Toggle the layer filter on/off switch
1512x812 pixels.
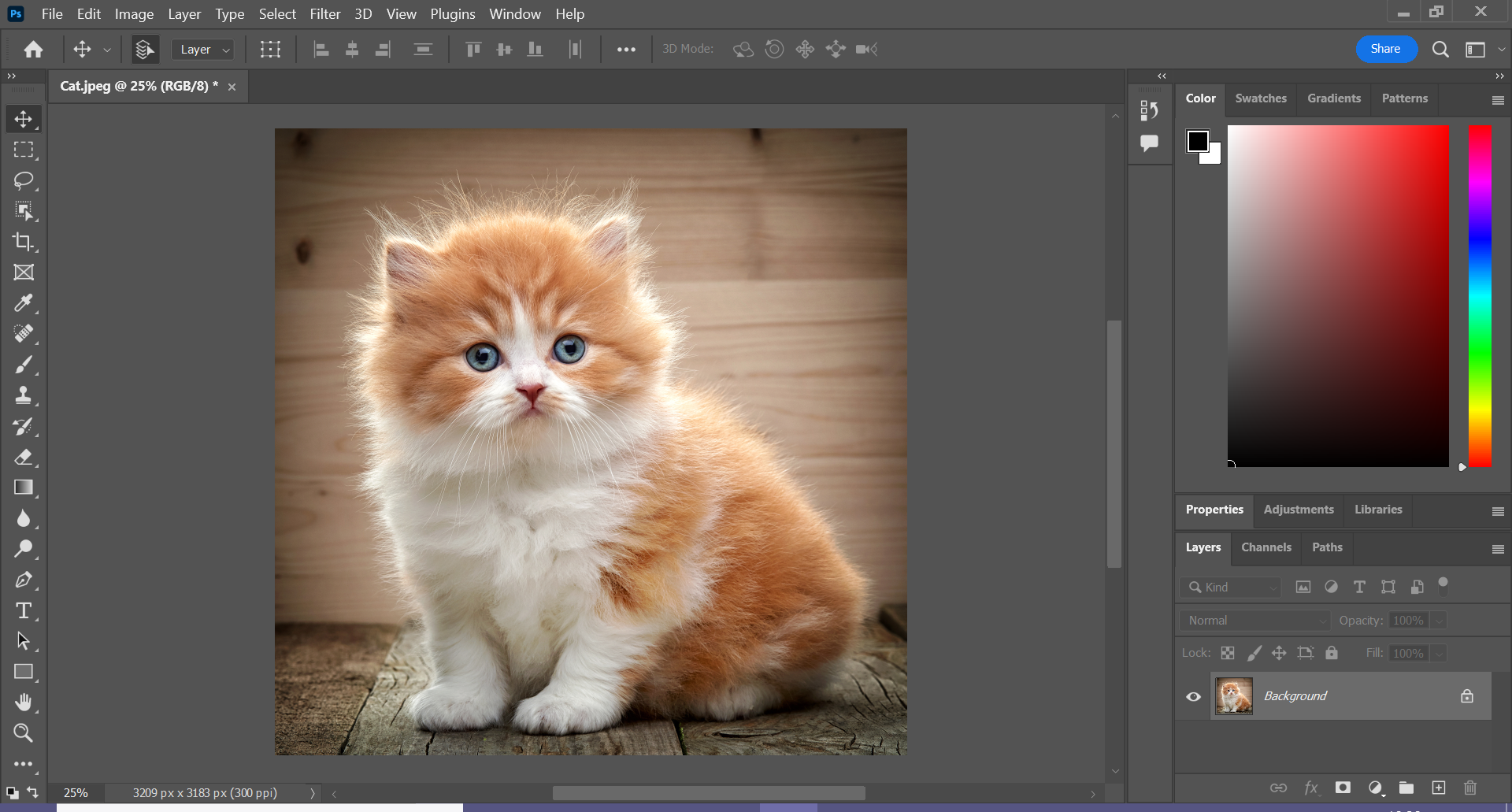1443,585
